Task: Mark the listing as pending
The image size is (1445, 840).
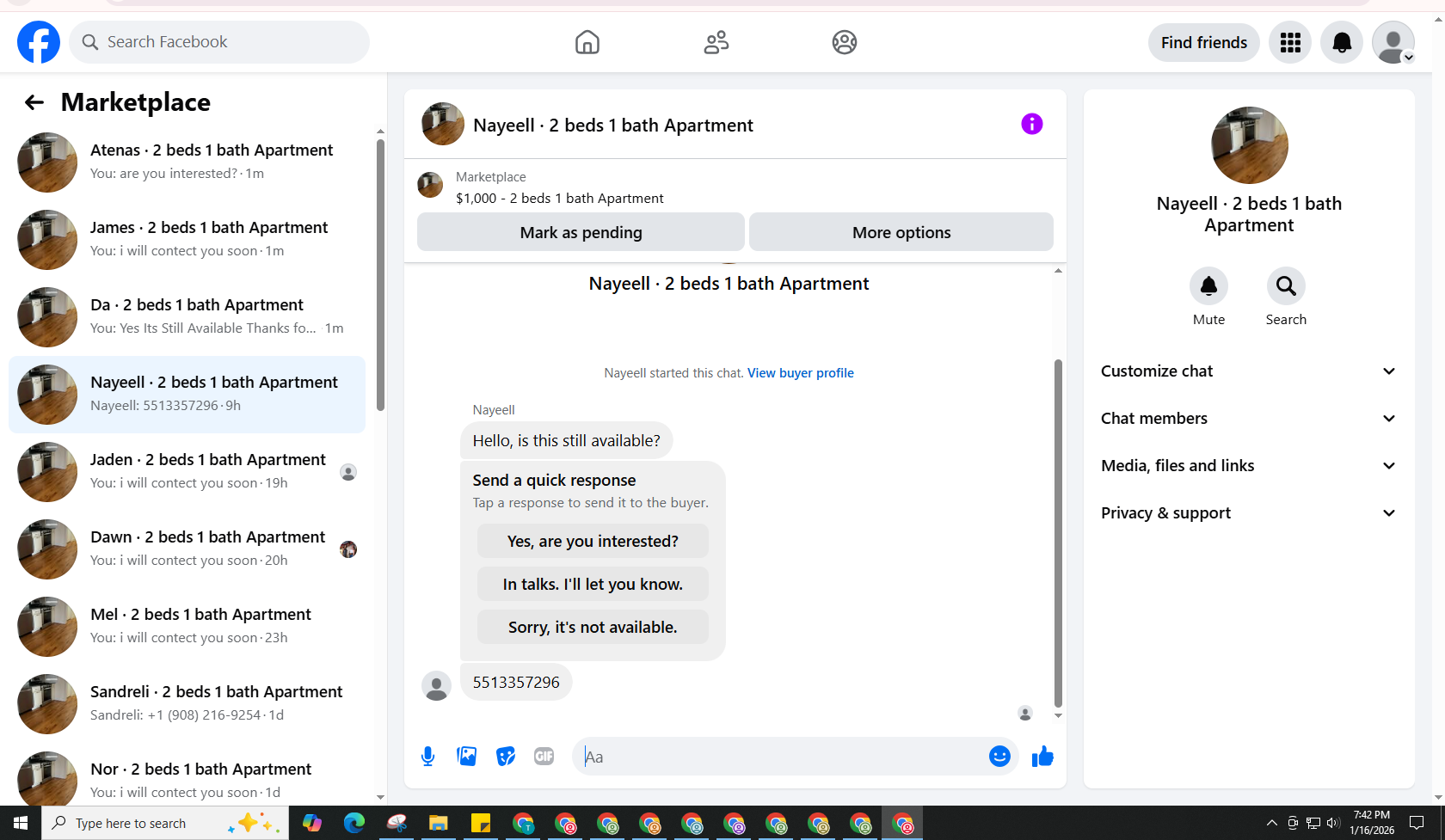Action: click(581, 232)
